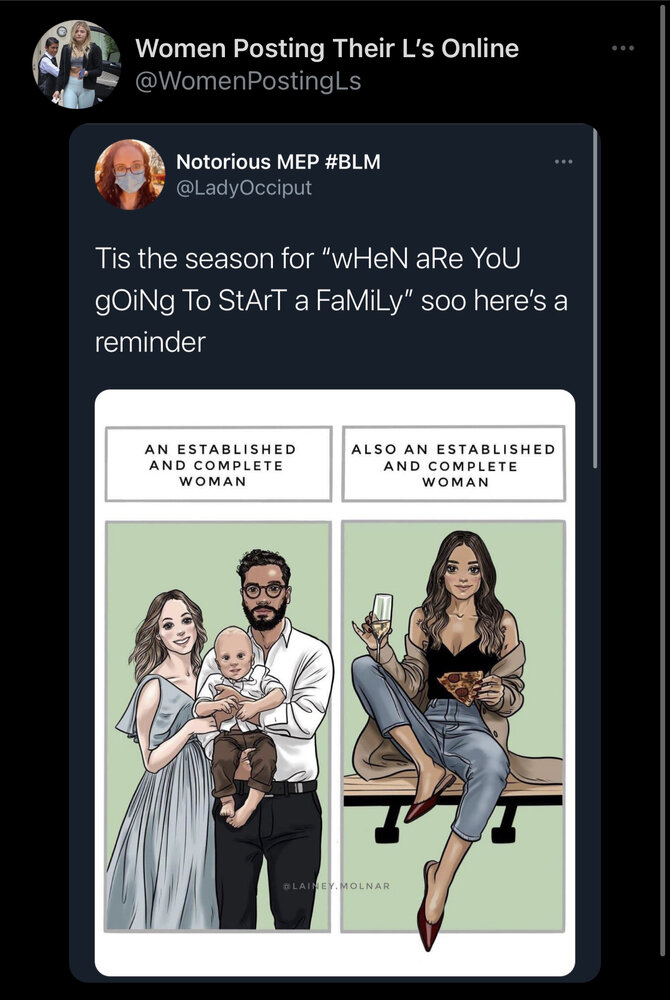This screenshot has width=670, height=1000.
Task: Click the bearded man's glasses
Action: point(264,591)
